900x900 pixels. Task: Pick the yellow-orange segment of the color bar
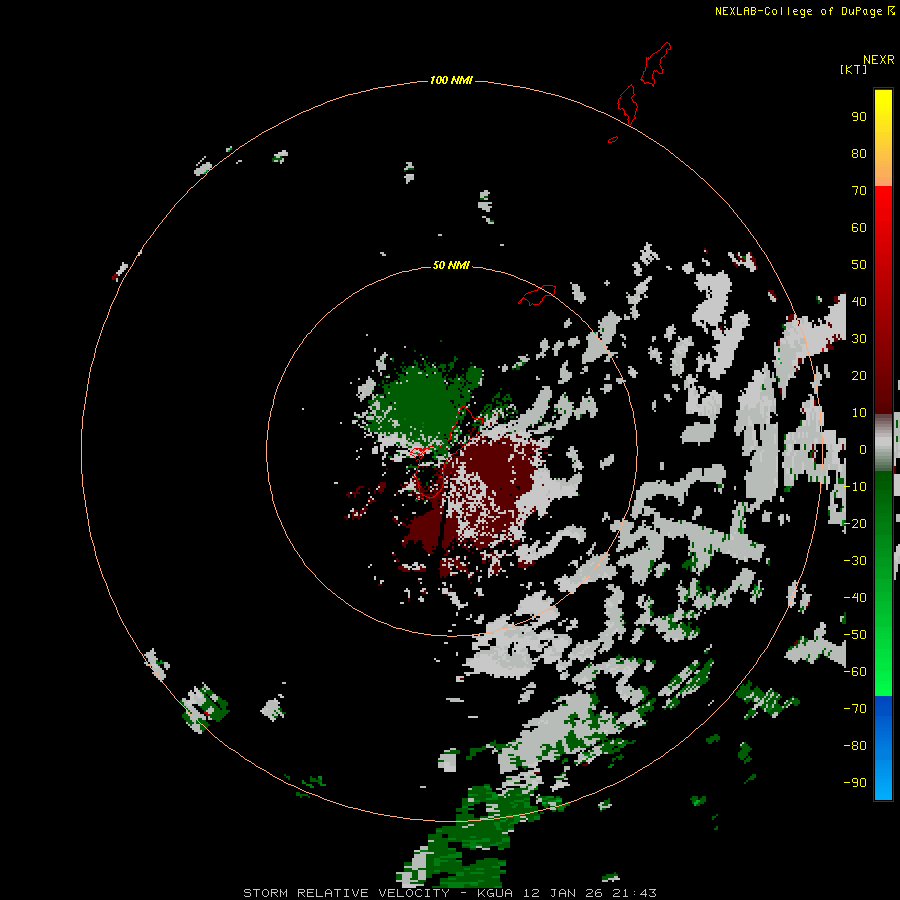(x=883, y=138)
